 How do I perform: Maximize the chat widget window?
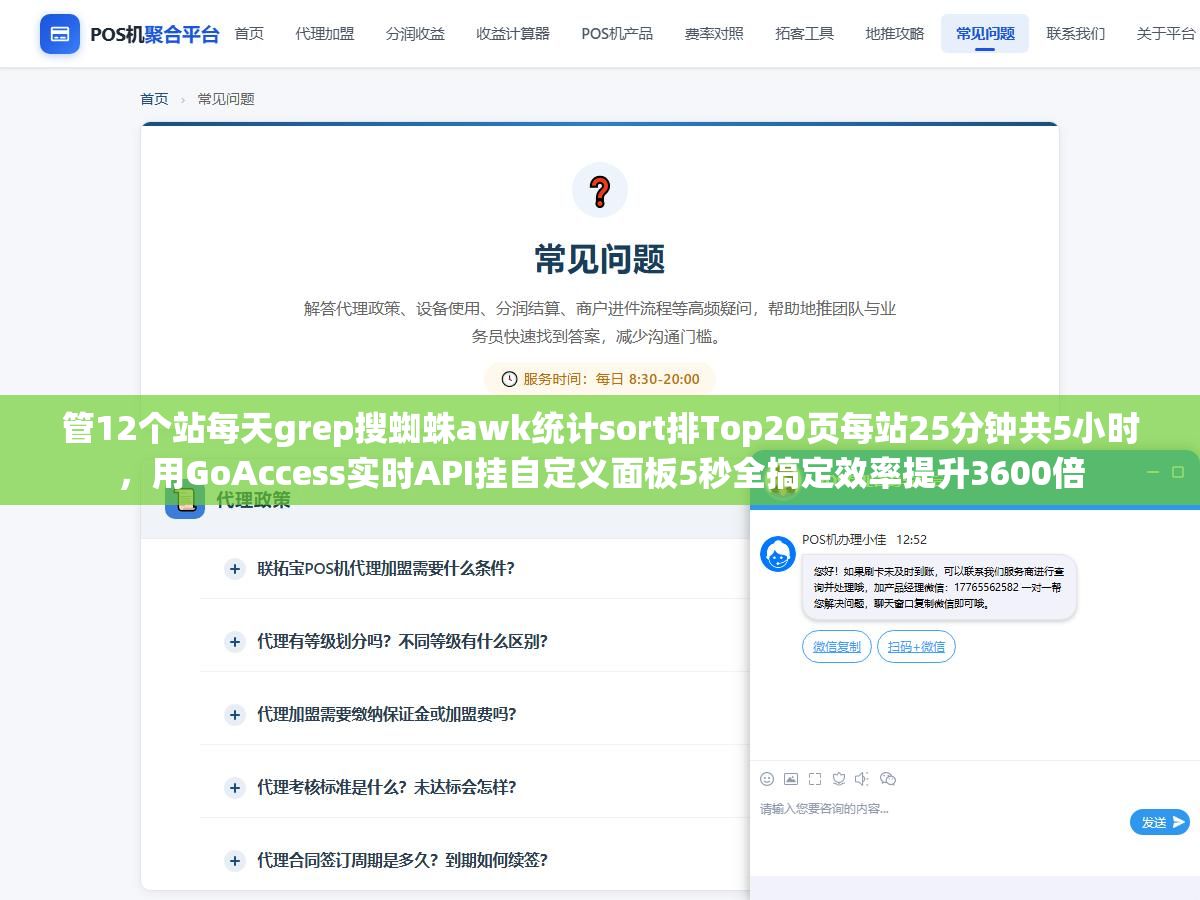[1179, 472]
